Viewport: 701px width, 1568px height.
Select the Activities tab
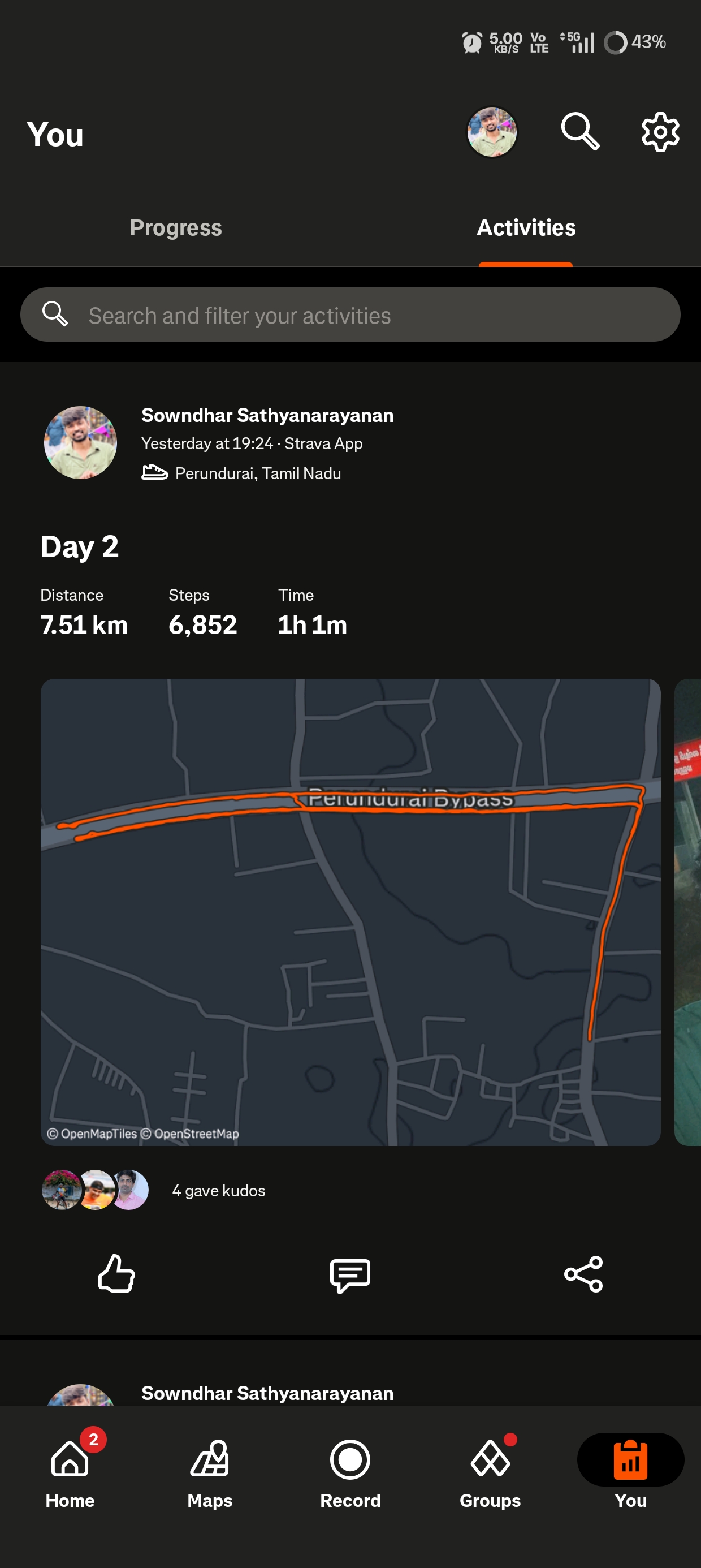pos(526,227)
